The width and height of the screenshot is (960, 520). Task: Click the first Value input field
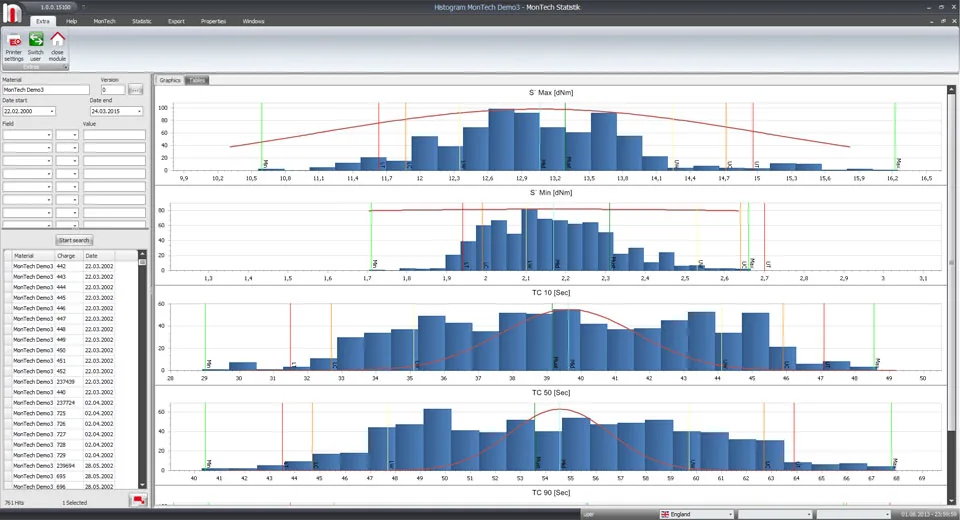tap(114, 135)
